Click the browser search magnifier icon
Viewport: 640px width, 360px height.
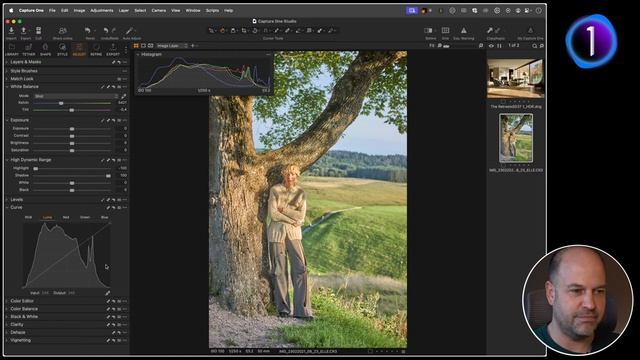click(534, 46)
